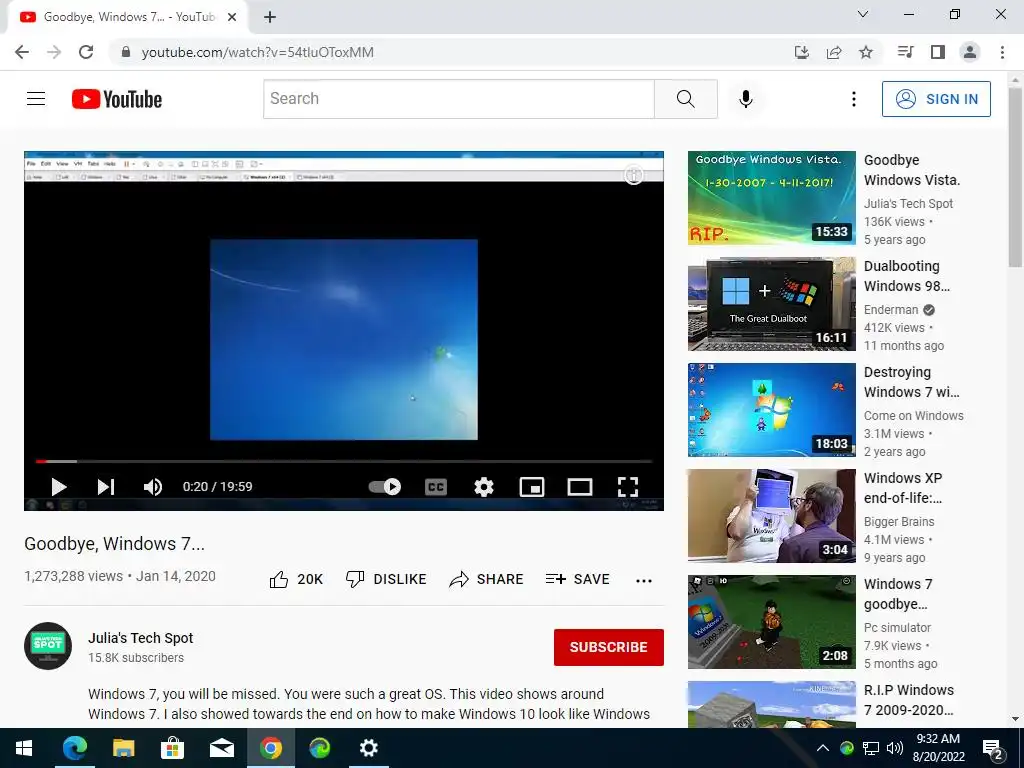Show hidden system tray icons
This screenshot has height=768, width=1024.
(x=823, y=748)
